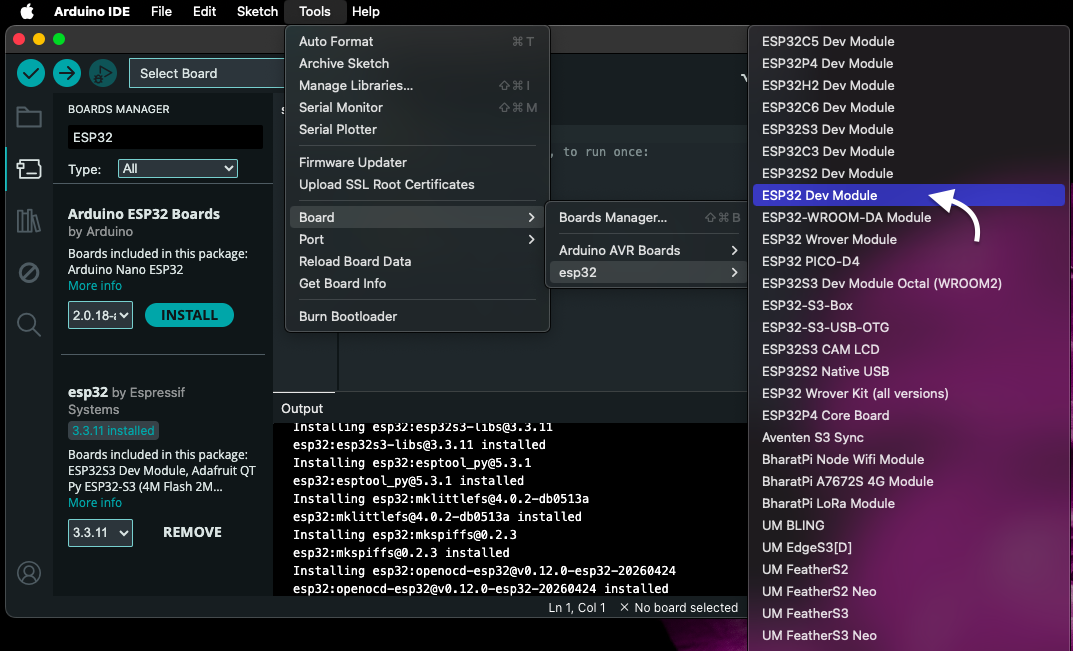Viewport: 1073px width, 651px height.
Task: Open the Sketch menu
Action: tap(257, 12)
